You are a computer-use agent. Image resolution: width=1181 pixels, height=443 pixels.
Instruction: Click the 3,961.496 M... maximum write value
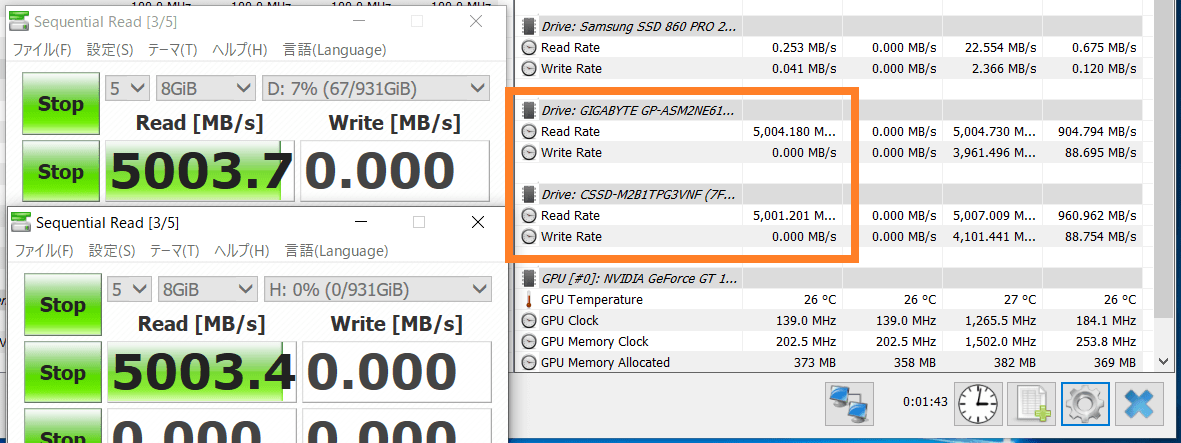point(994,153)
